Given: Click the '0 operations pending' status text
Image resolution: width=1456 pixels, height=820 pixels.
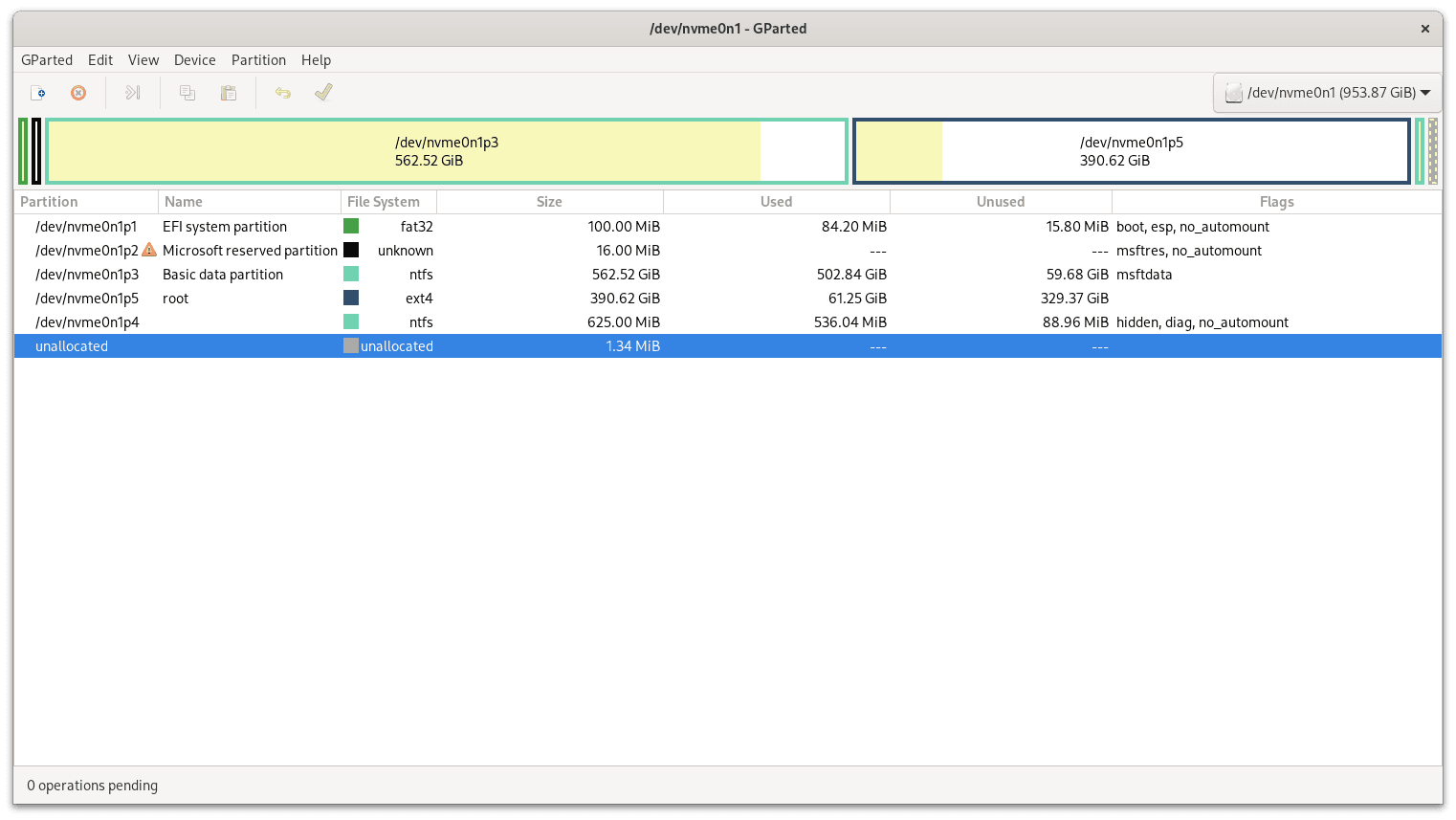Looking at the screenshot, I should point(93,785).
